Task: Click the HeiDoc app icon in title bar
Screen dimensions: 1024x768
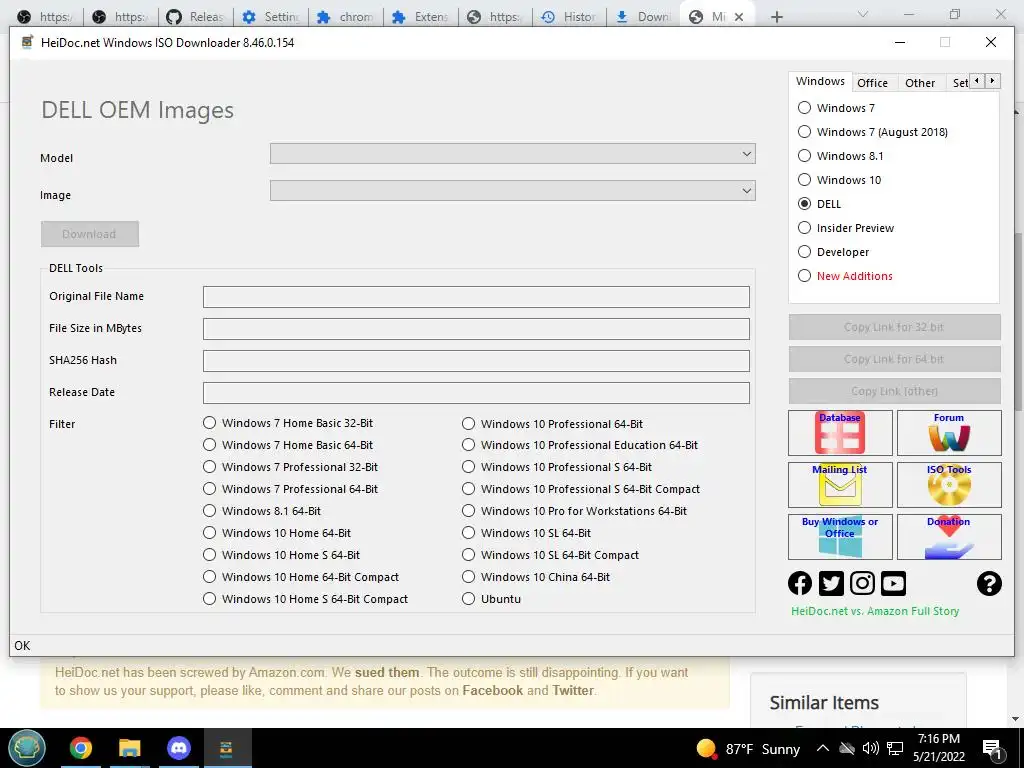Action: coord(27,42)
